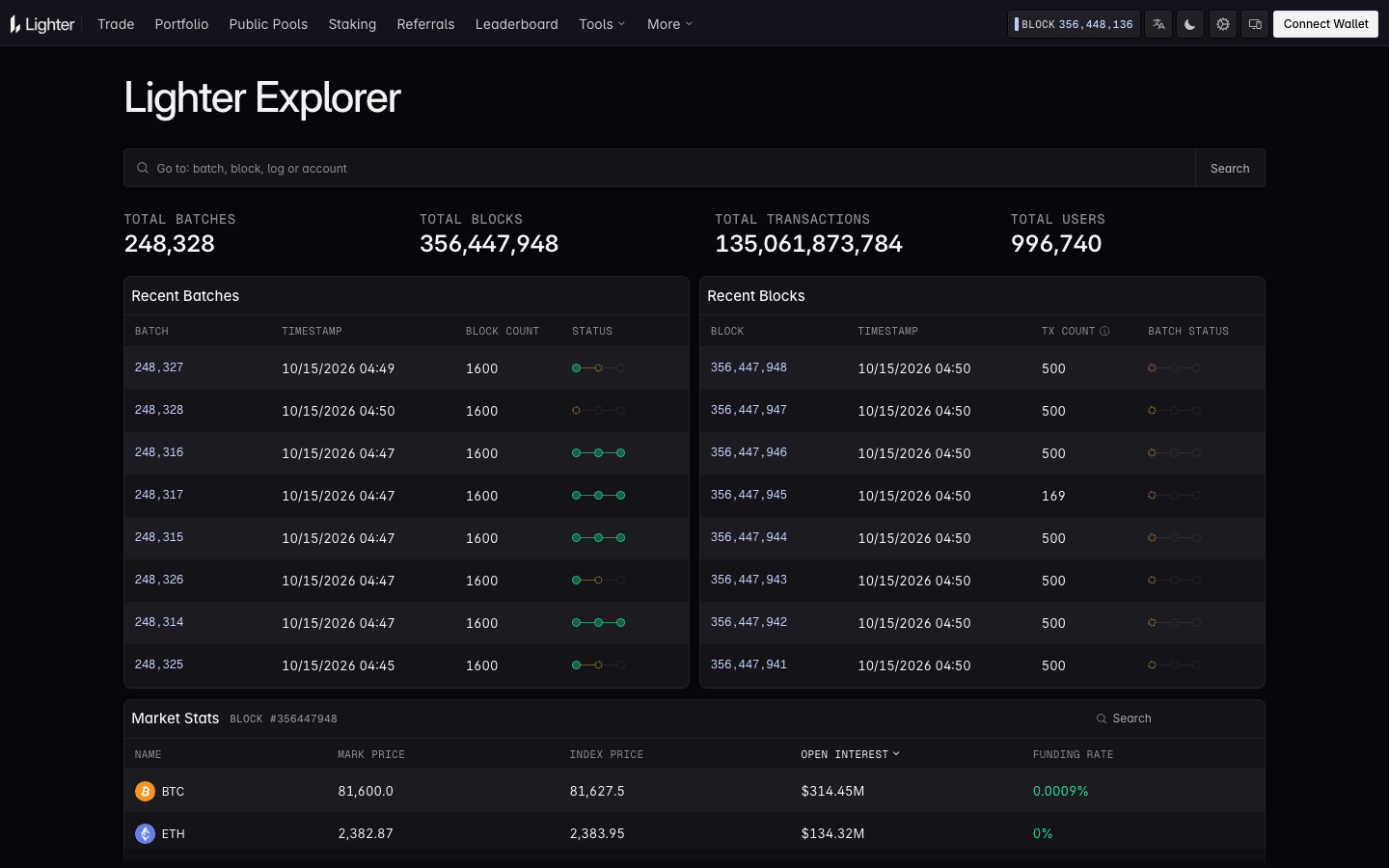Screen dimensions: 1389x868
Task: Click the devices icon beside Connect Wallet
Action: tap(1255, 24)
